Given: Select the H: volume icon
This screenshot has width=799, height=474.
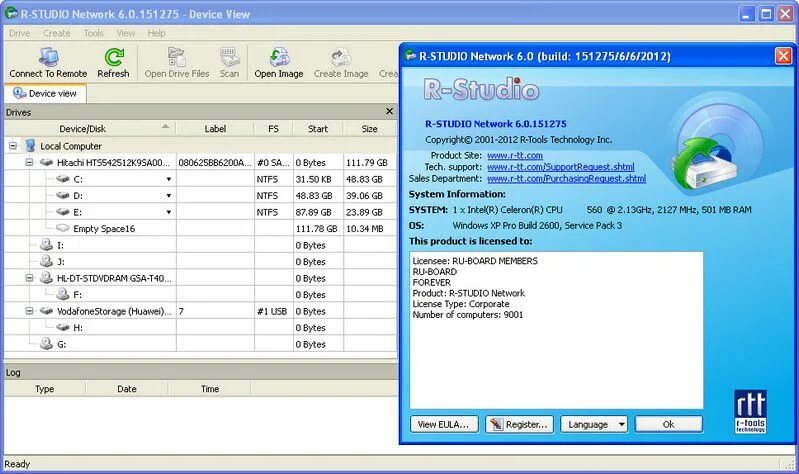Looking at the screenshot, I should 63,327.
